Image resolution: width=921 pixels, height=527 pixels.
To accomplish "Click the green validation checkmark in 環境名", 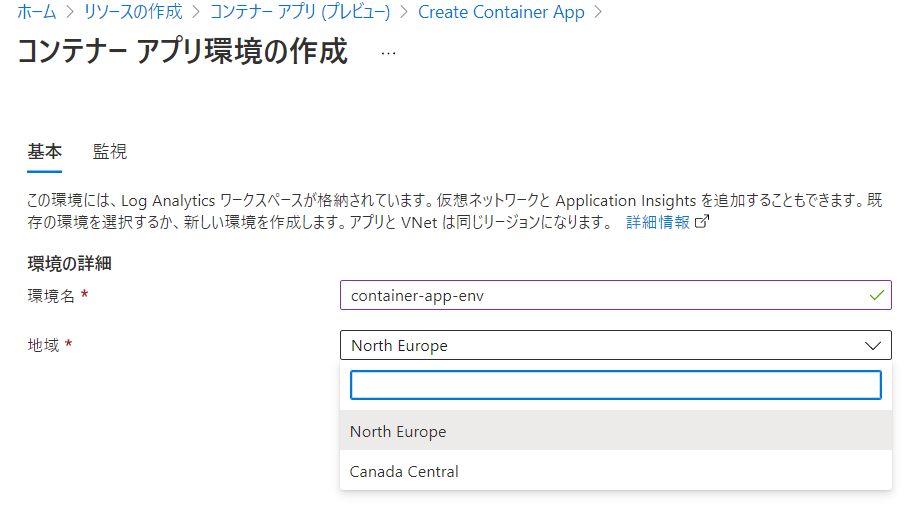I will [x=876, y=295].
